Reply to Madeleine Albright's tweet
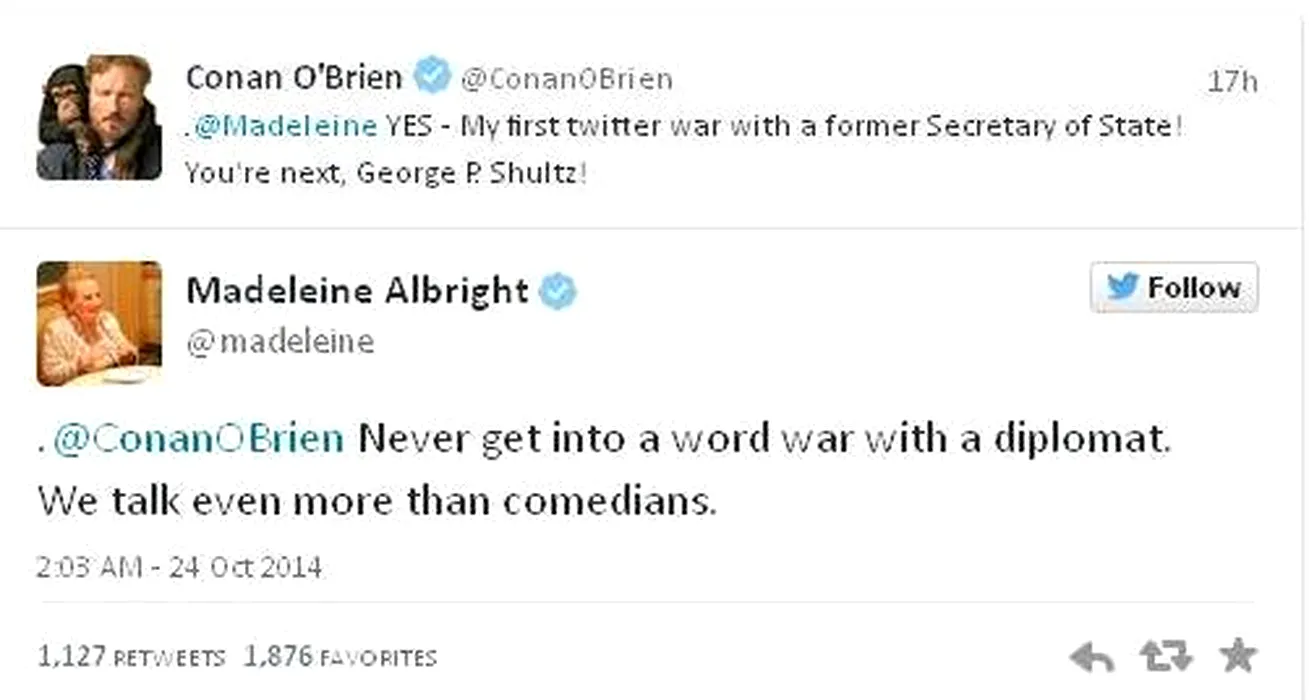The height and width of the screenshot is (700, 1309). point(1091,657)
